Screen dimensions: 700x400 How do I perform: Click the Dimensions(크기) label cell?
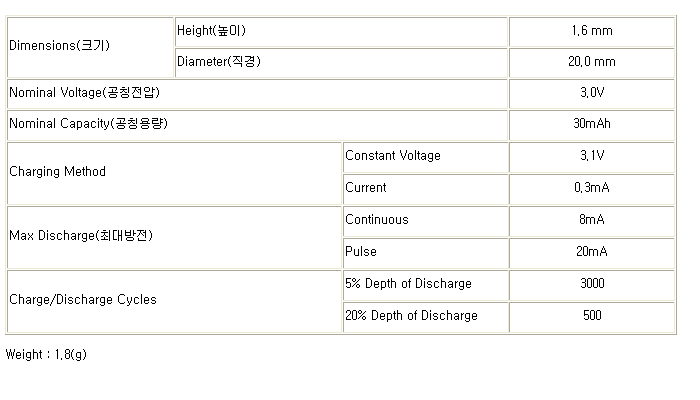pos(58,46)
